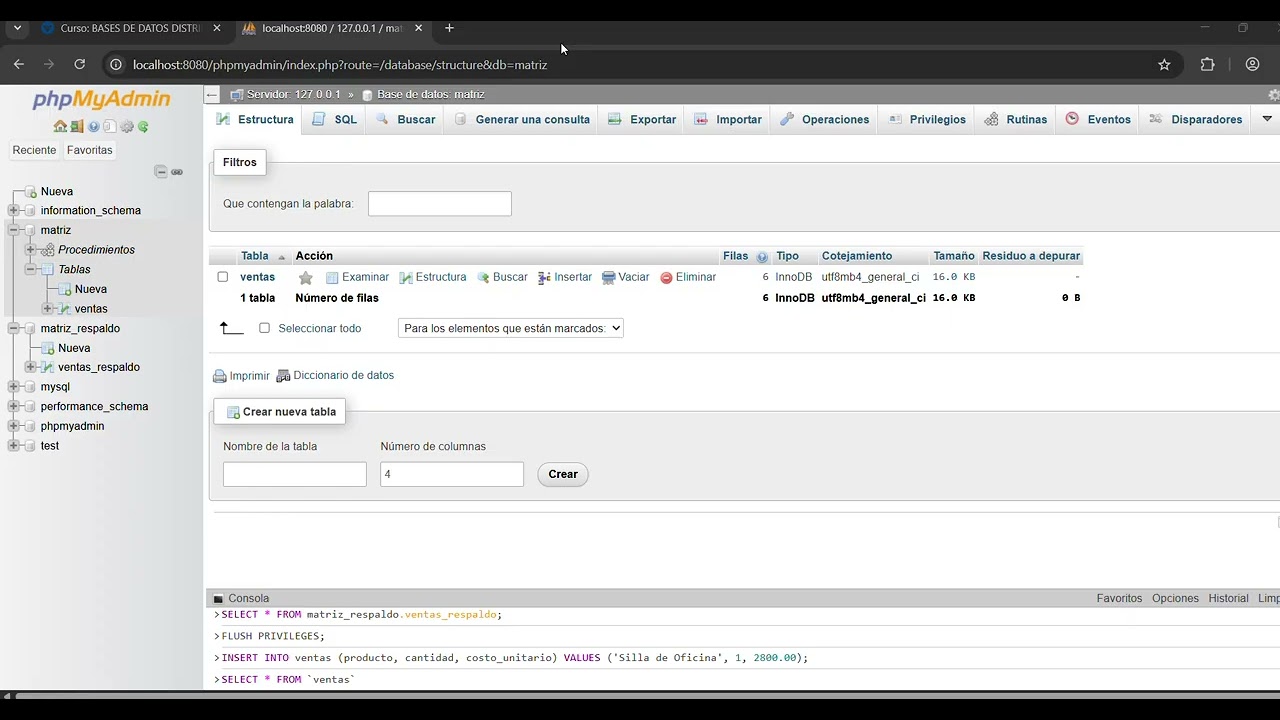Click the Crear button
The image size is (1280, 720).
[563, 474]
